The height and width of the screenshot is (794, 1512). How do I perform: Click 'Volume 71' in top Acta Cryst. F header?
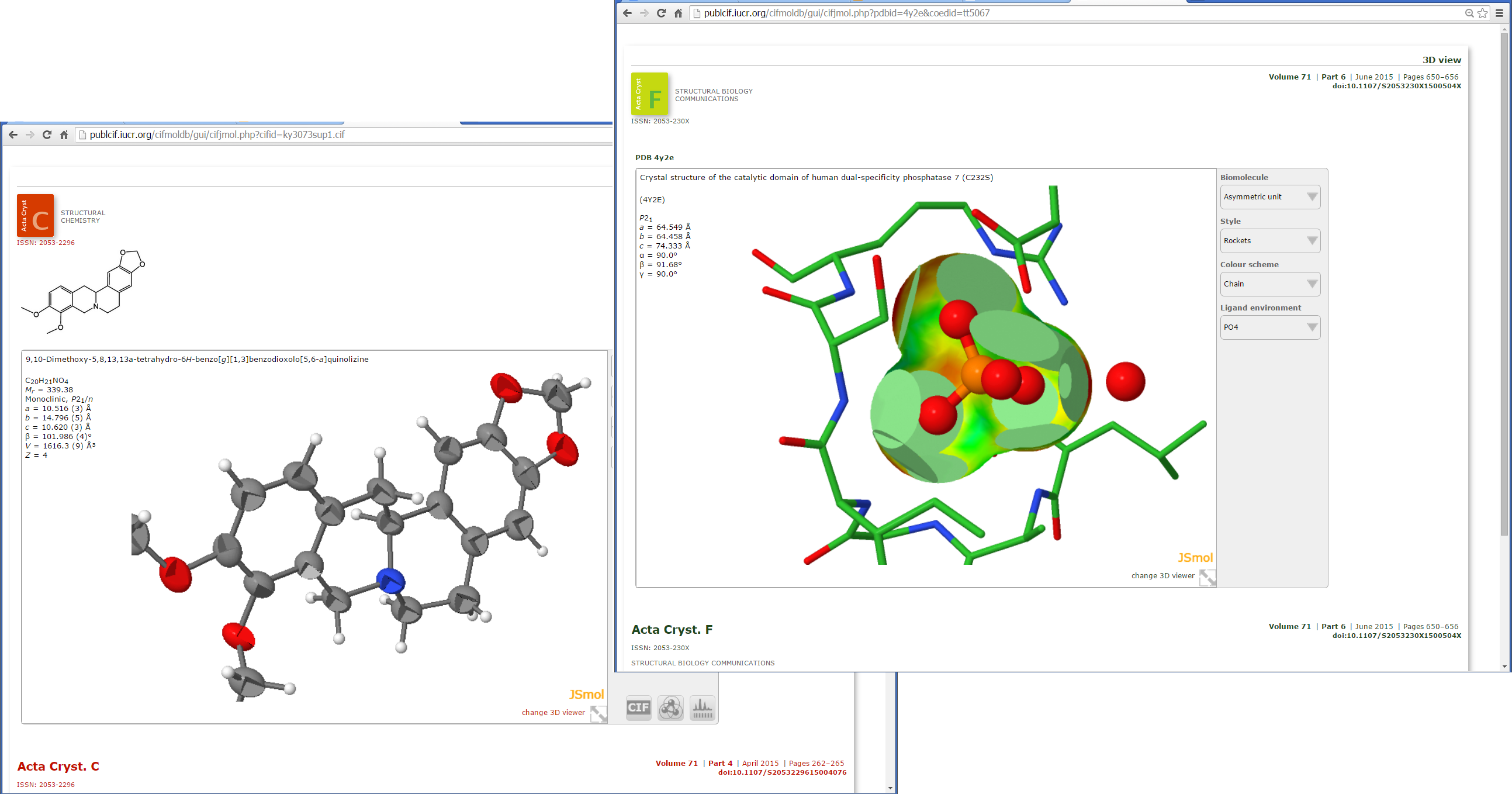tap(1289, 77)
